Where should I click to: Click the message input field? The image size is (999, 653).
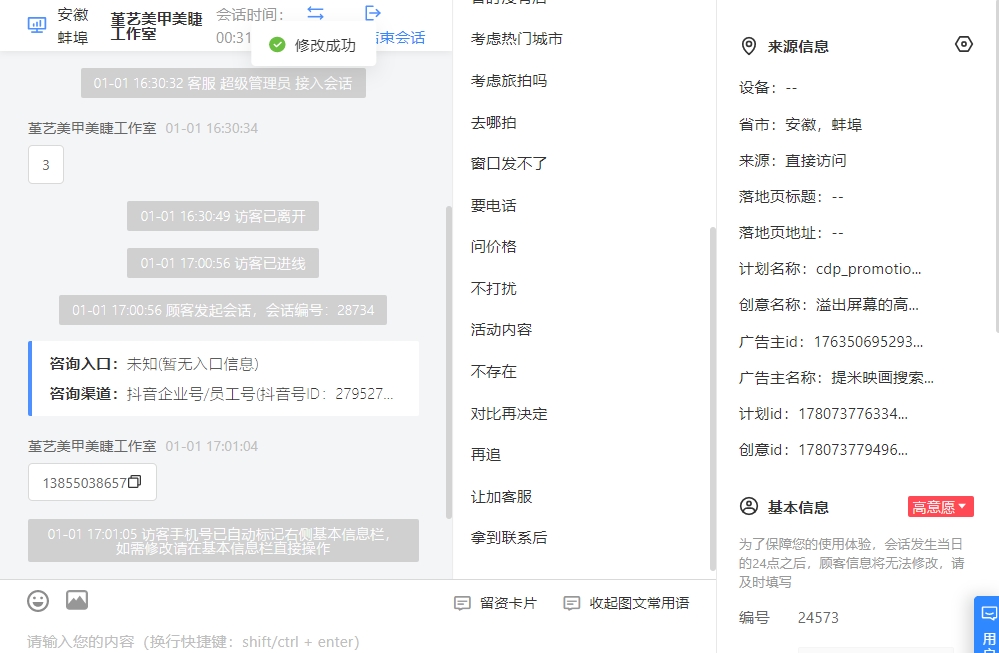(357, 641)
